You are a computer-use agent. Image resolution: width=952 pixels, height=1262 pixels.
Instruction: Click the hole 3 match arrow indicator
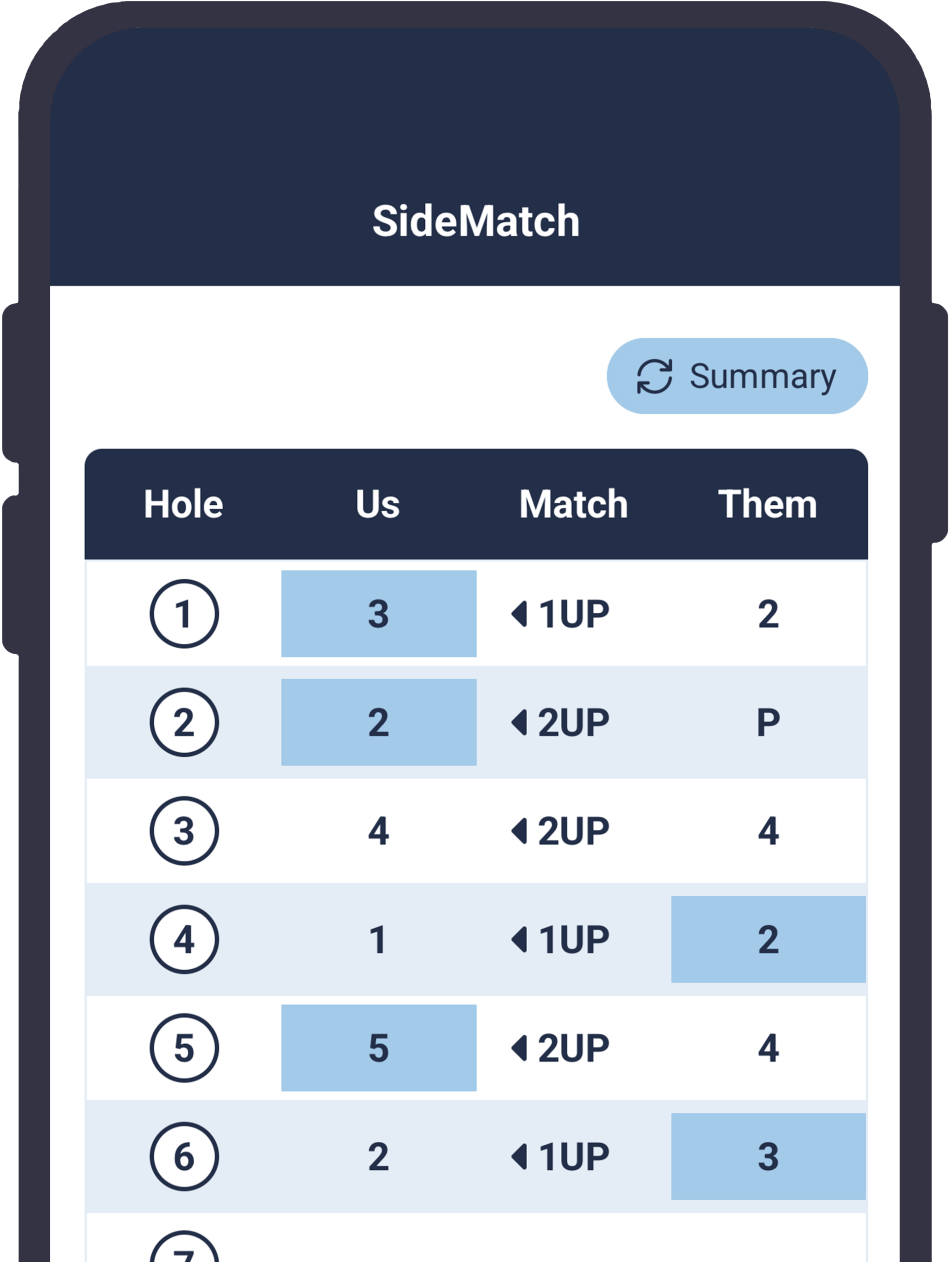point(519,831)
